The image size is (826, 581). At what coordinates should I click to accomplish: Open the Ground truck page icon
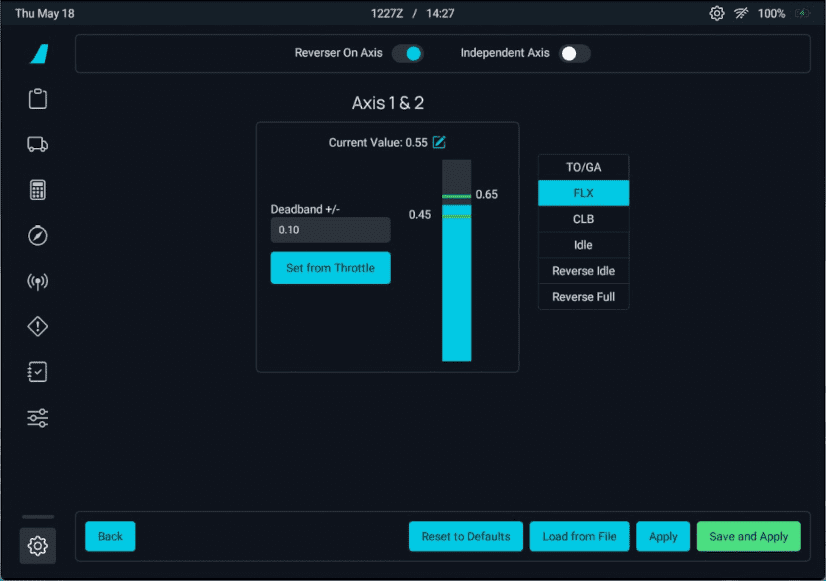[38, 145]
